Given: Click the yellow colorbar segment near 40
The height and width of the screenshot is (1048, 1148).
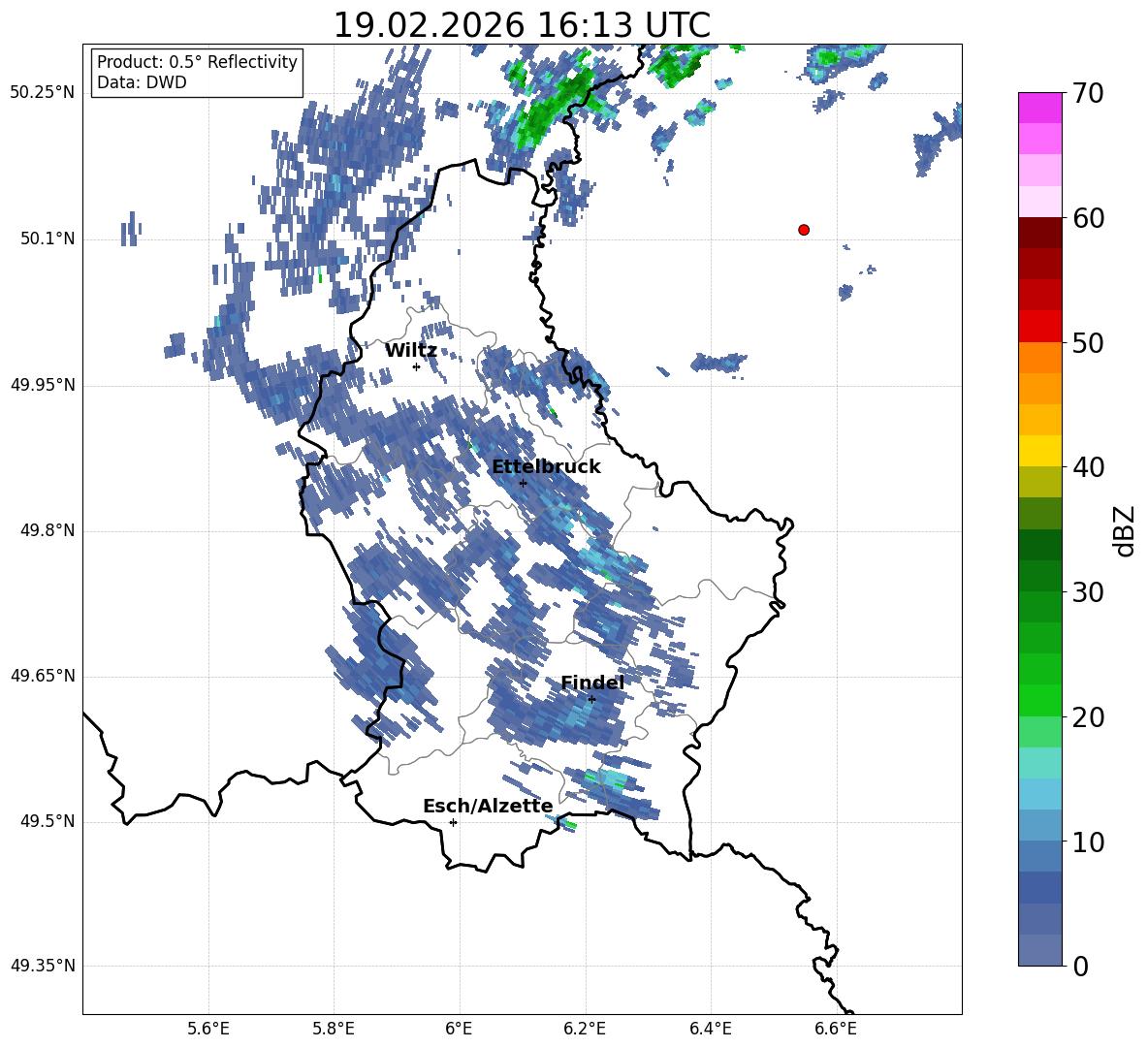Looking at the screenshot, I should pos(1040,450).
